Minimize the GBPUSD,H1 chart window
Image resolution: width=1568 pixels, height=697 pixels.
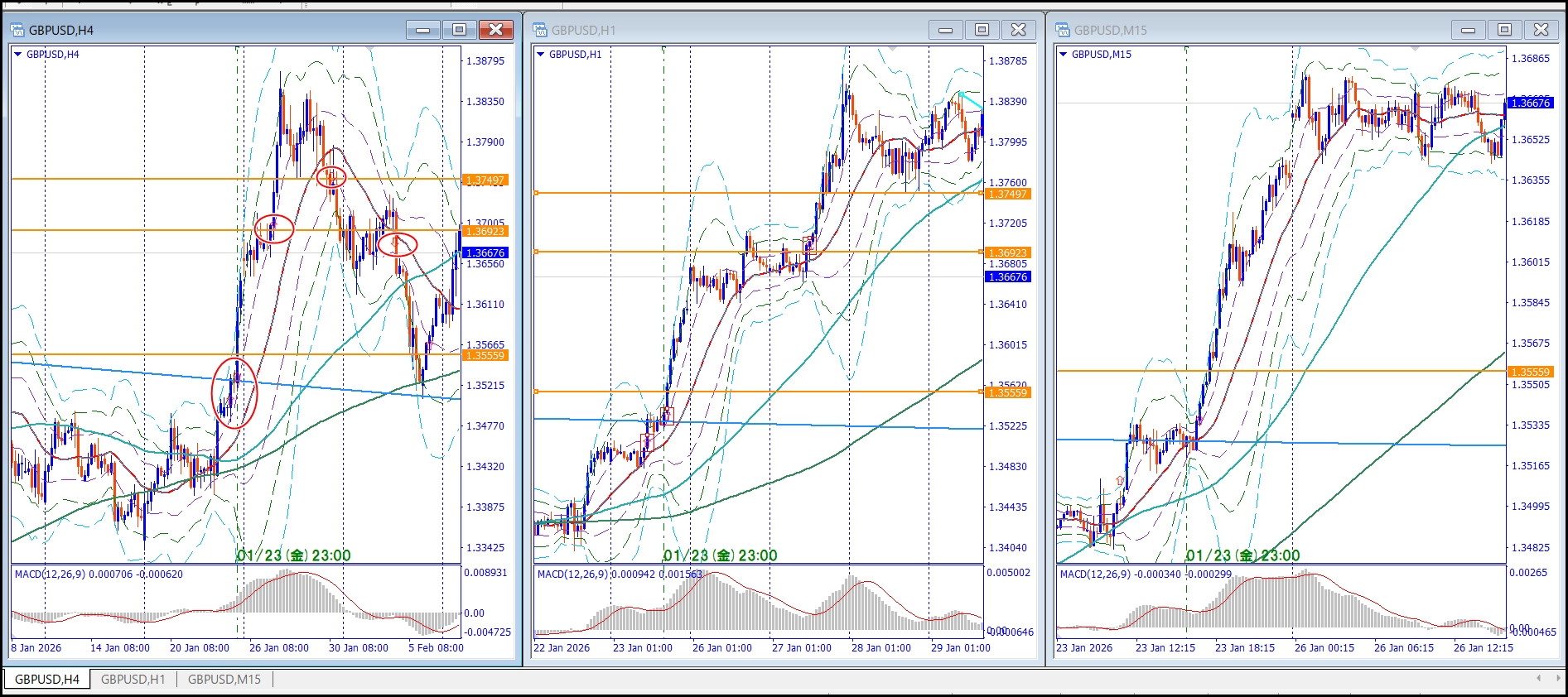click(x=945, y=31)
